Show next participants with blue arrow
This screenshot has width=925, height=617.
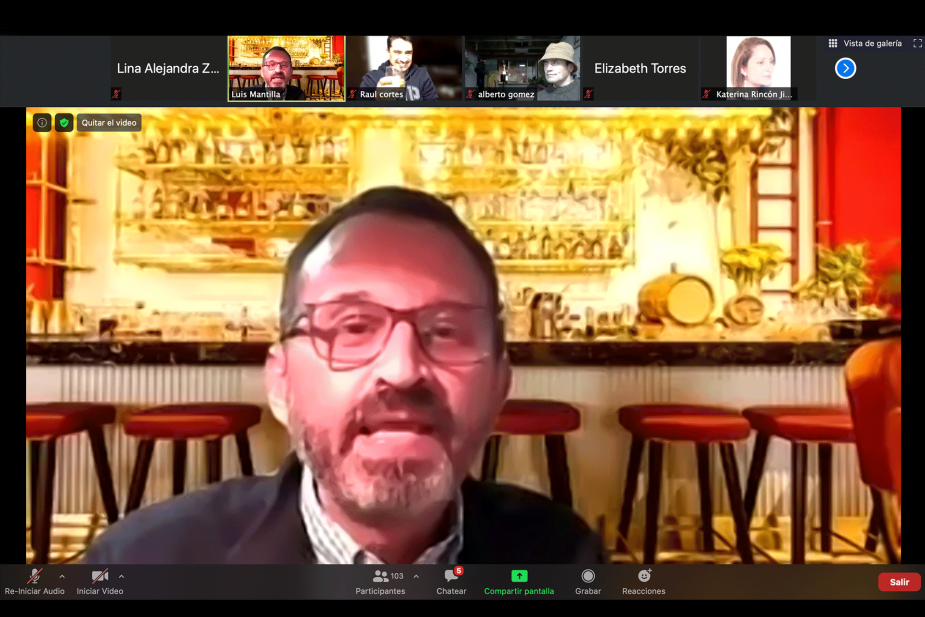coord(845,68)
